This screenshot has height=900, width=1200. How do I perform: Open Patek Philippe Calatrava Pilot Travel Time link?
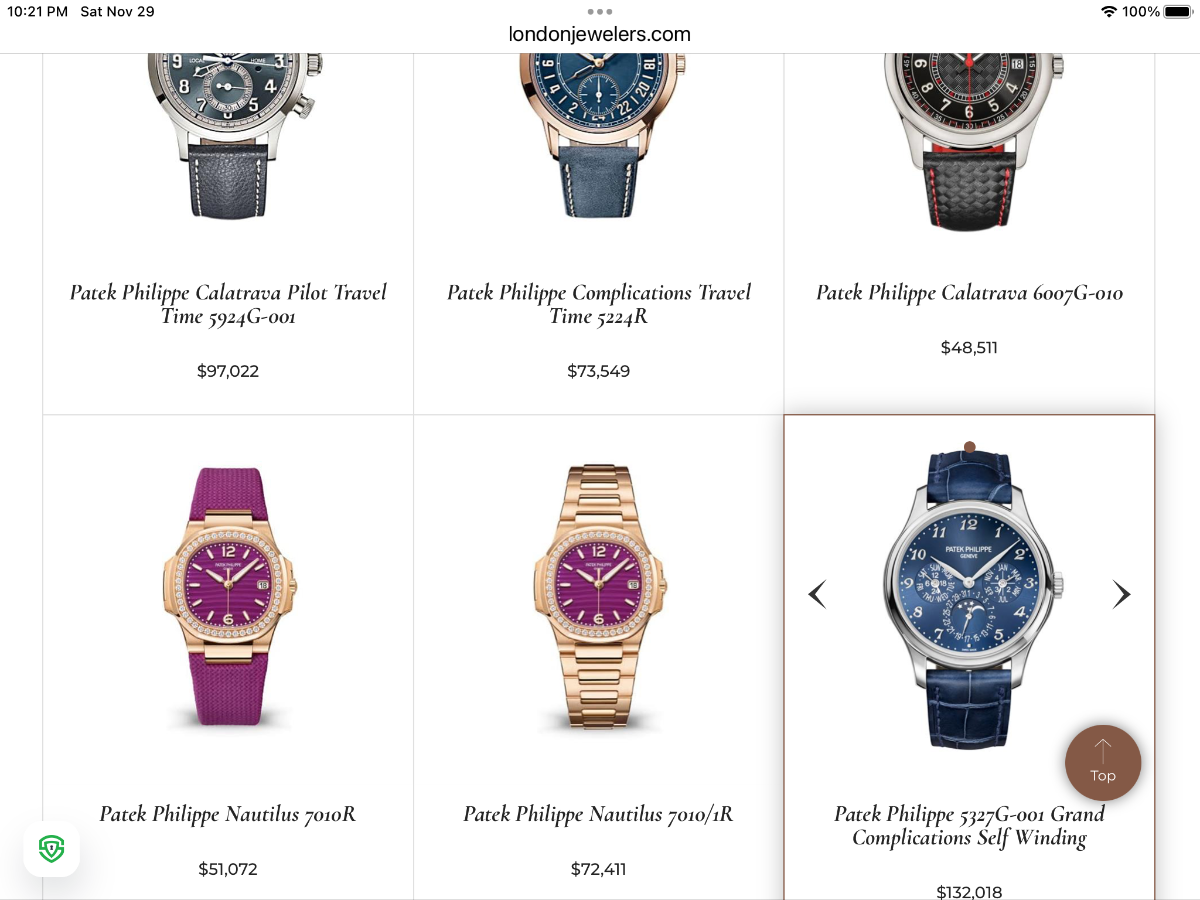(x=228, y=304)
